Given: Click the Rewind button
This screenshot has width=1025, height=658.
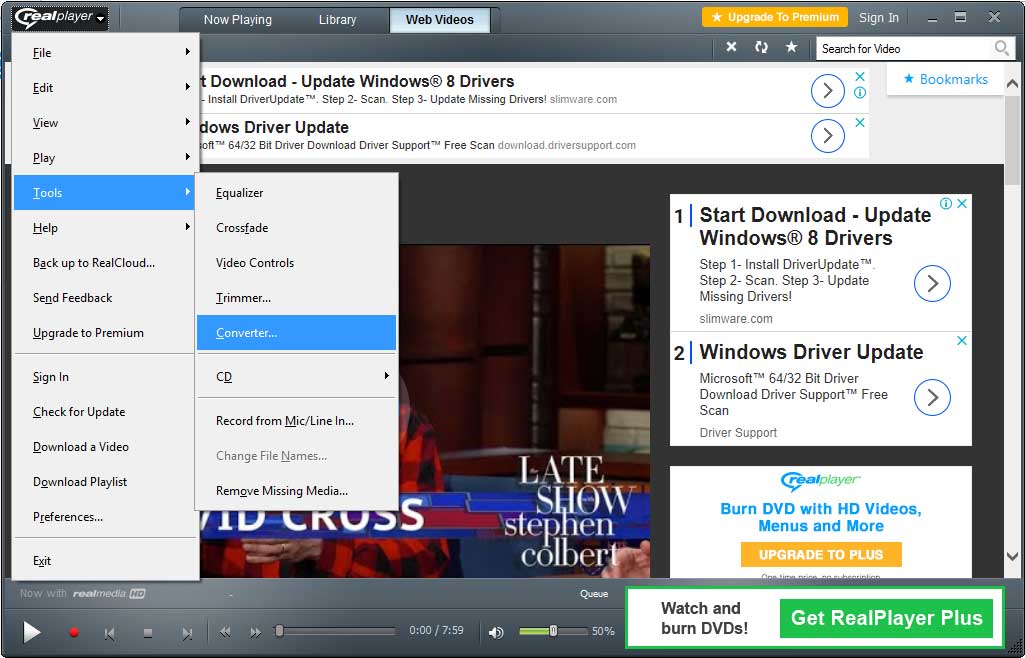Looking at the screenshot, I should click(x=226, y=632).
